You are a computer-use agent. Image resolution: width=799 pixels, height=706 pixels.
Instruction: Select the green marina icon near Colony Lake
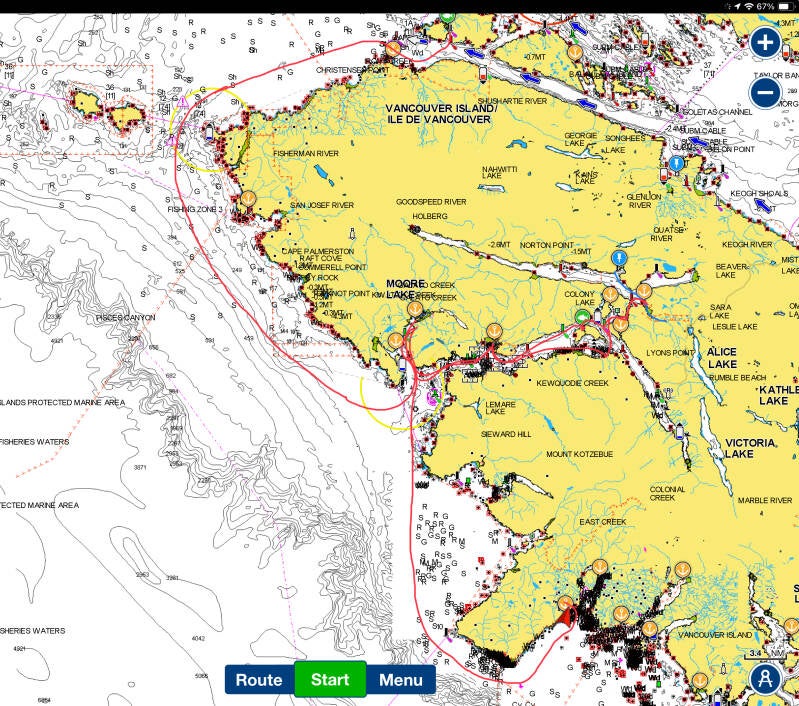point(582,317)
